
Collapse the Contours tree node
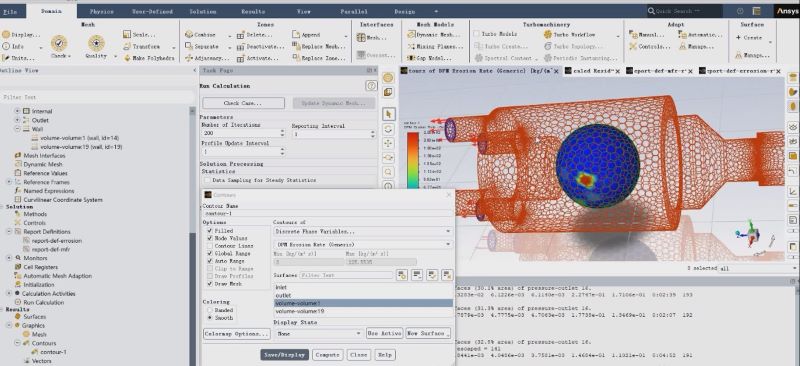point(17,343)
